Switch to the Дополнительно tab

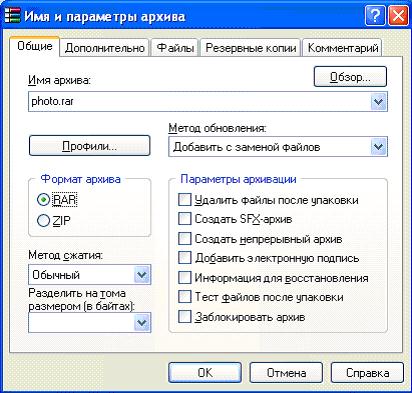tap(105, 48)
